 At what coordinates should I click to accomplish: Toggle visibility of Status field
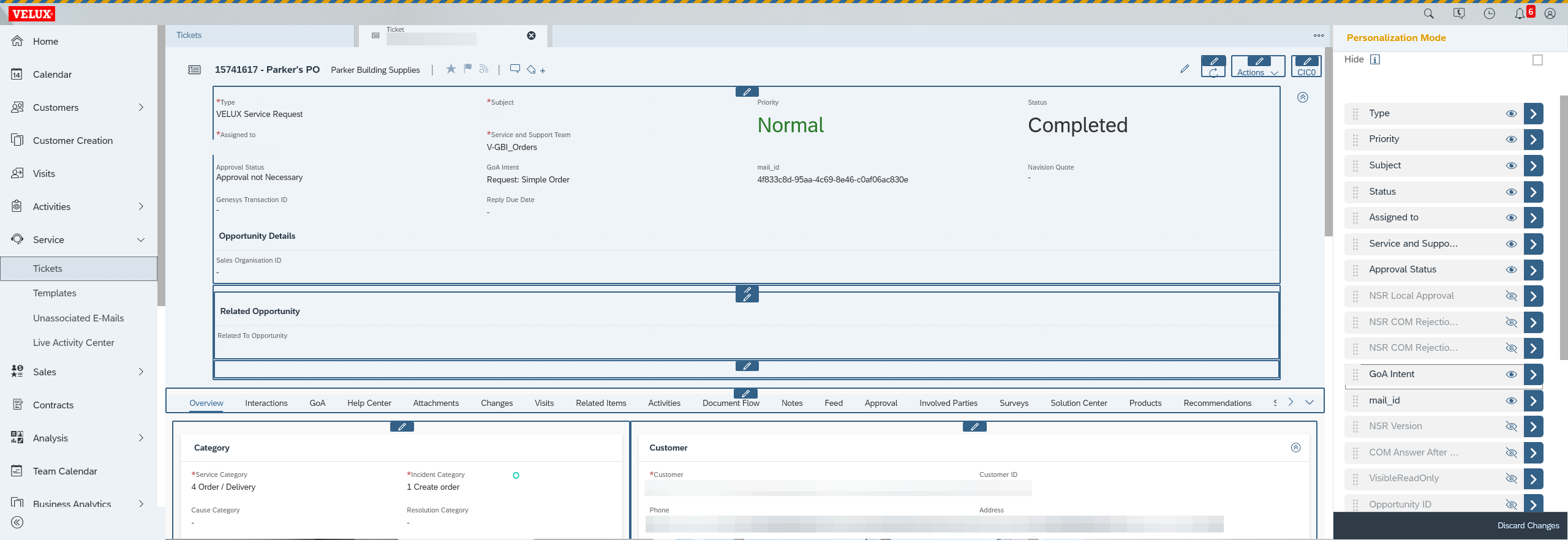click(1511, 192)
